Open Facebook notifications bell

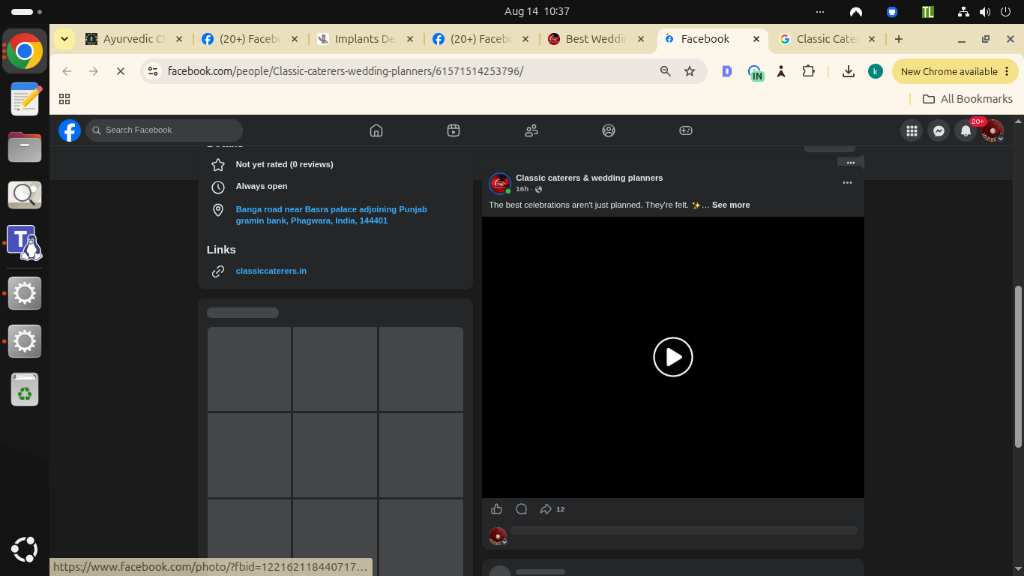tap(965, 131)
